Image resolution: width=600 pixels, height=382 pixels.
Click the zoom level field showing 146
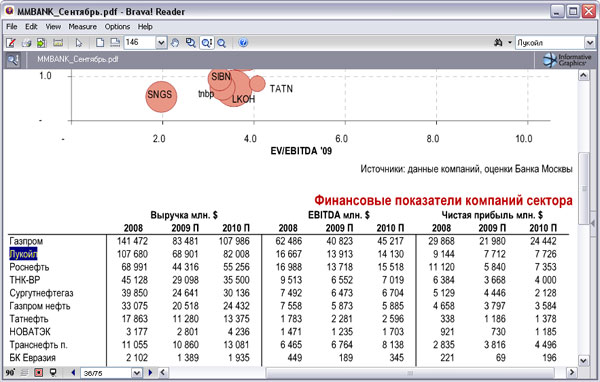[x=140, y=42]
